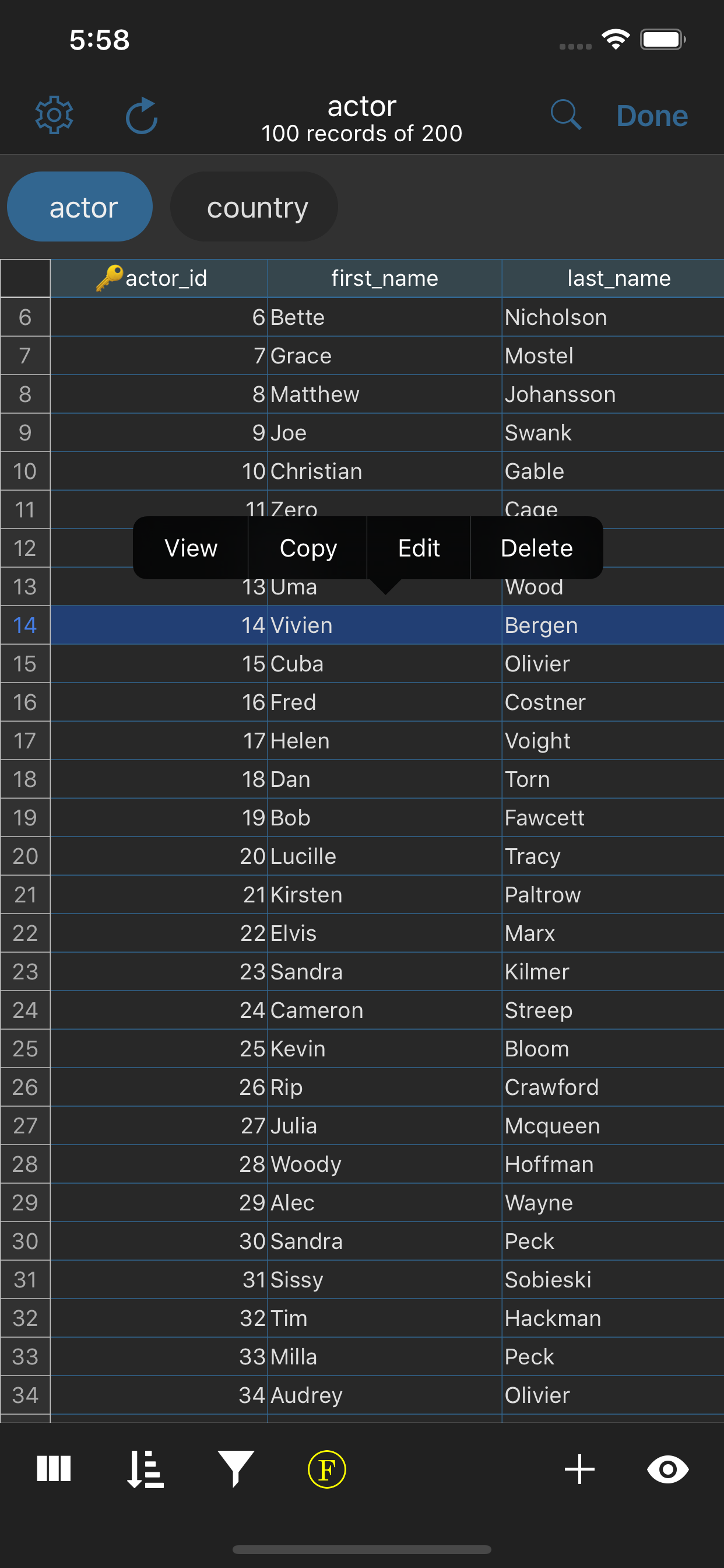724x1568 pixels.
Task: Select the country table pill
Action: tap(255, 206)
